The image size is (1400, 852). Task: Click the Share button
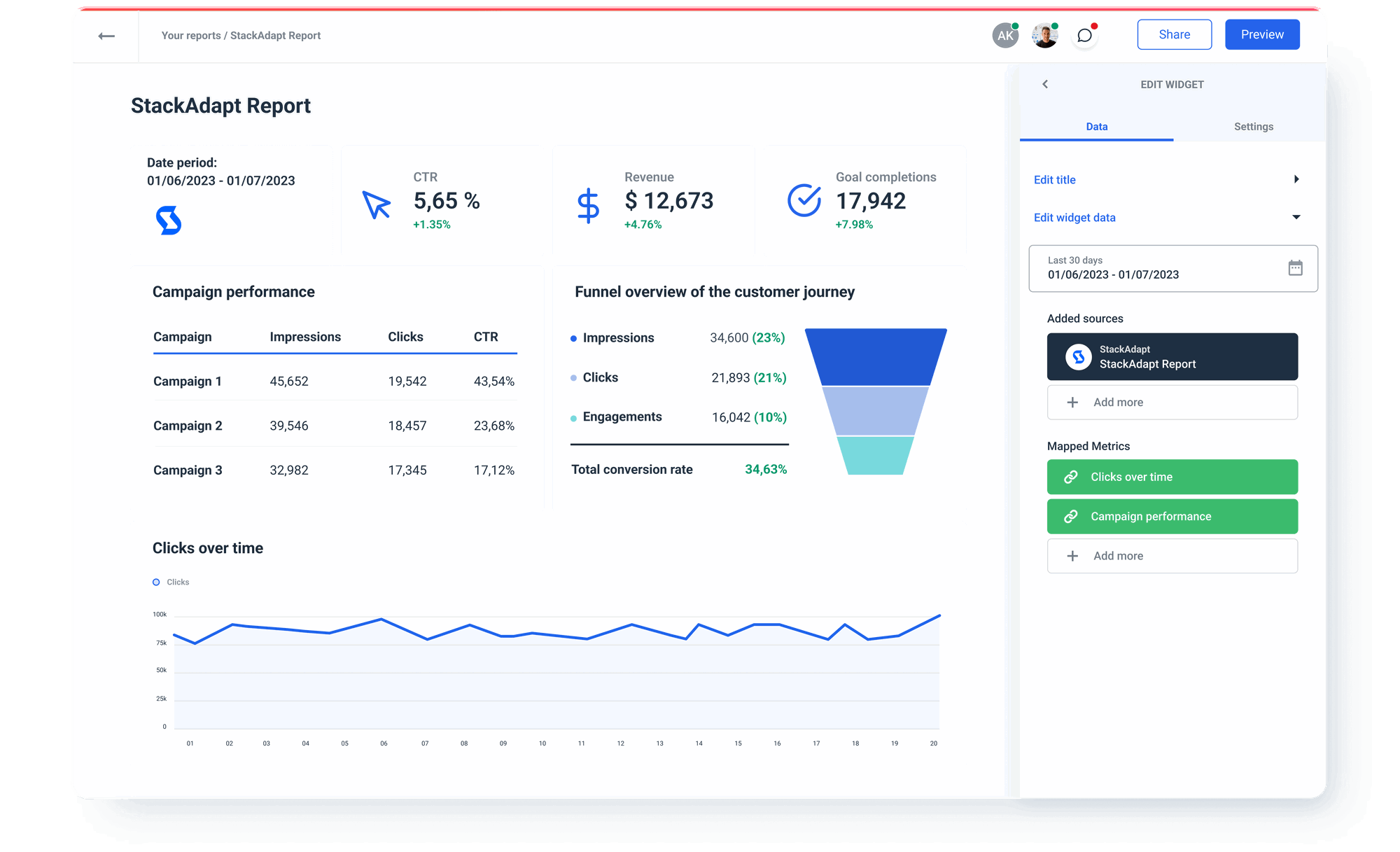1174,34
